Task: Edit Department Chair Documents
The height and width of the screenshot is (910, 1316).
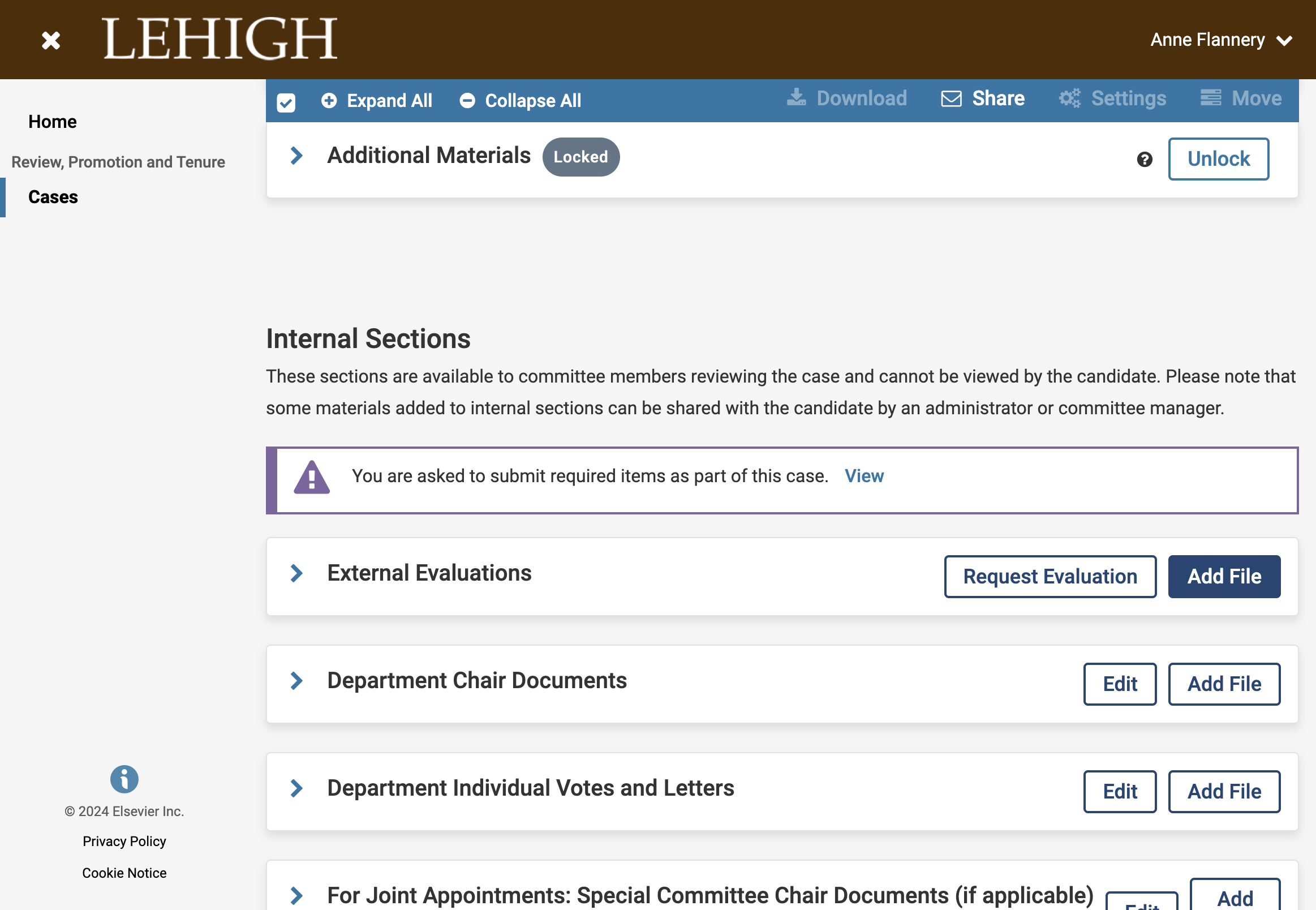Action: (1120, 684)
